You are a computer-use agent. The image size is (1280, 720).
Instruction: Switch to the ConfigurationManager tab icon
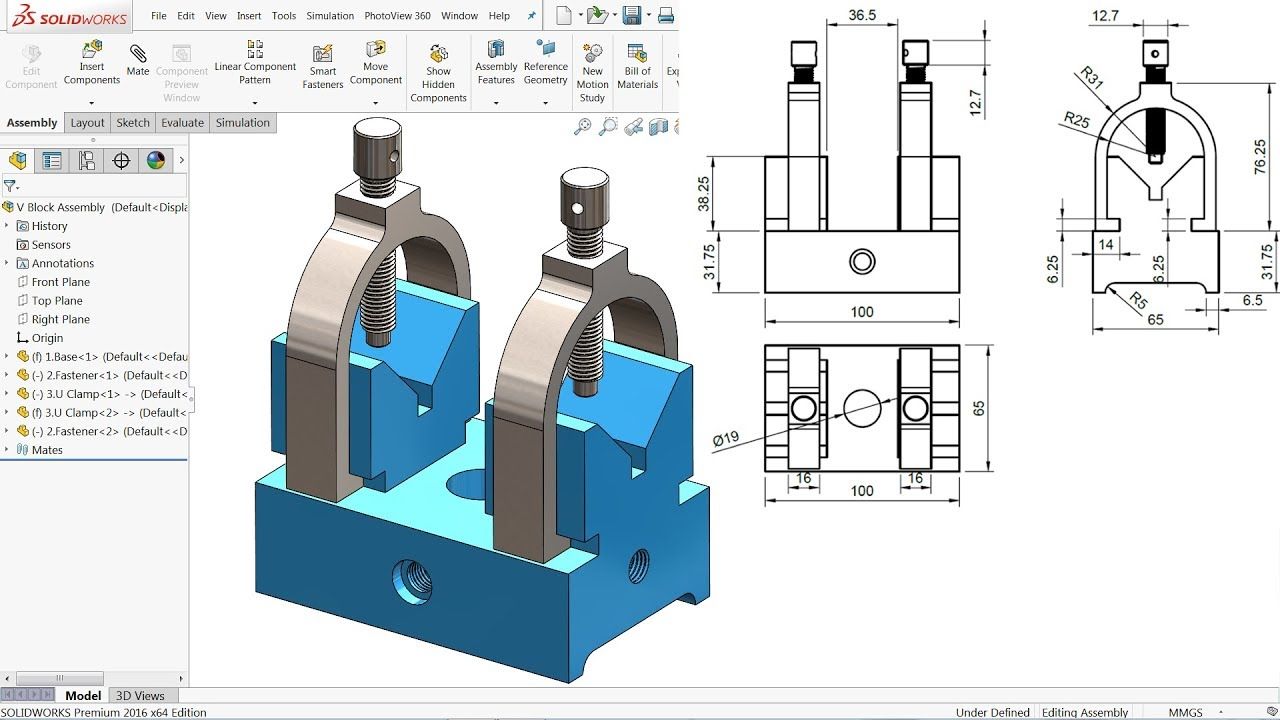pos(87,161)
